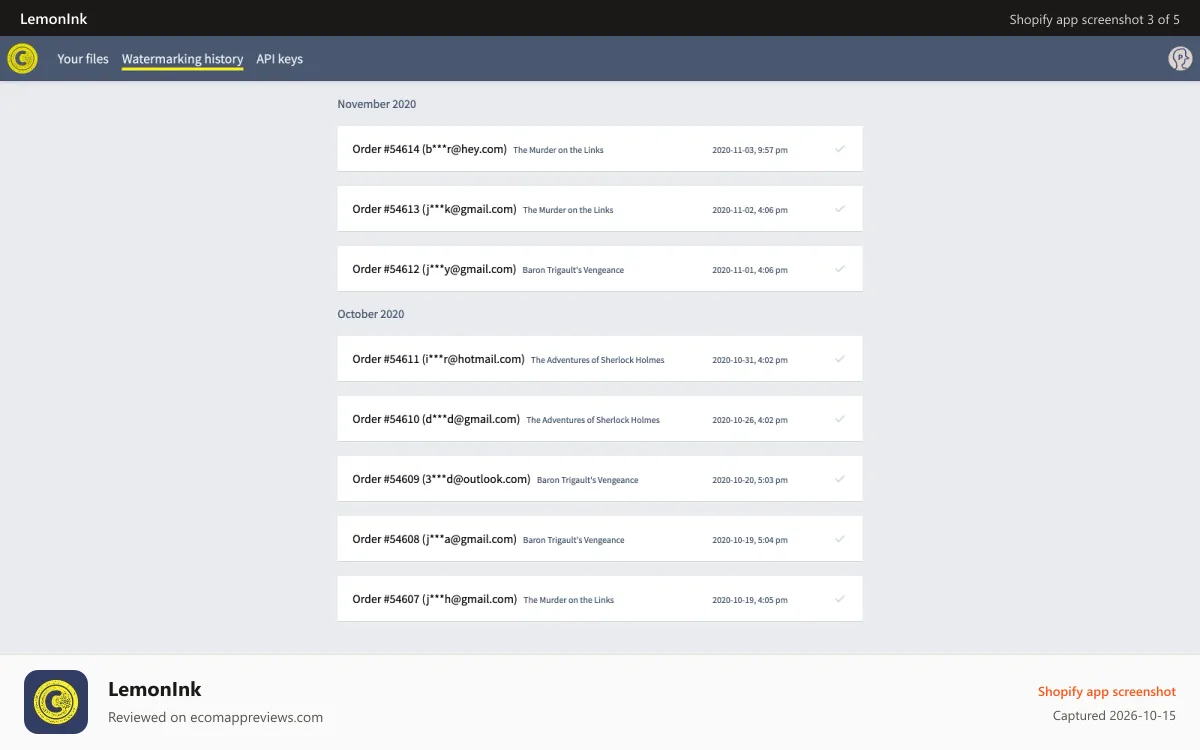Viewport: 1200px width, 750px height.
Task: Click the LemonInk lemon logo in navbar
Action: coord(22,59)
